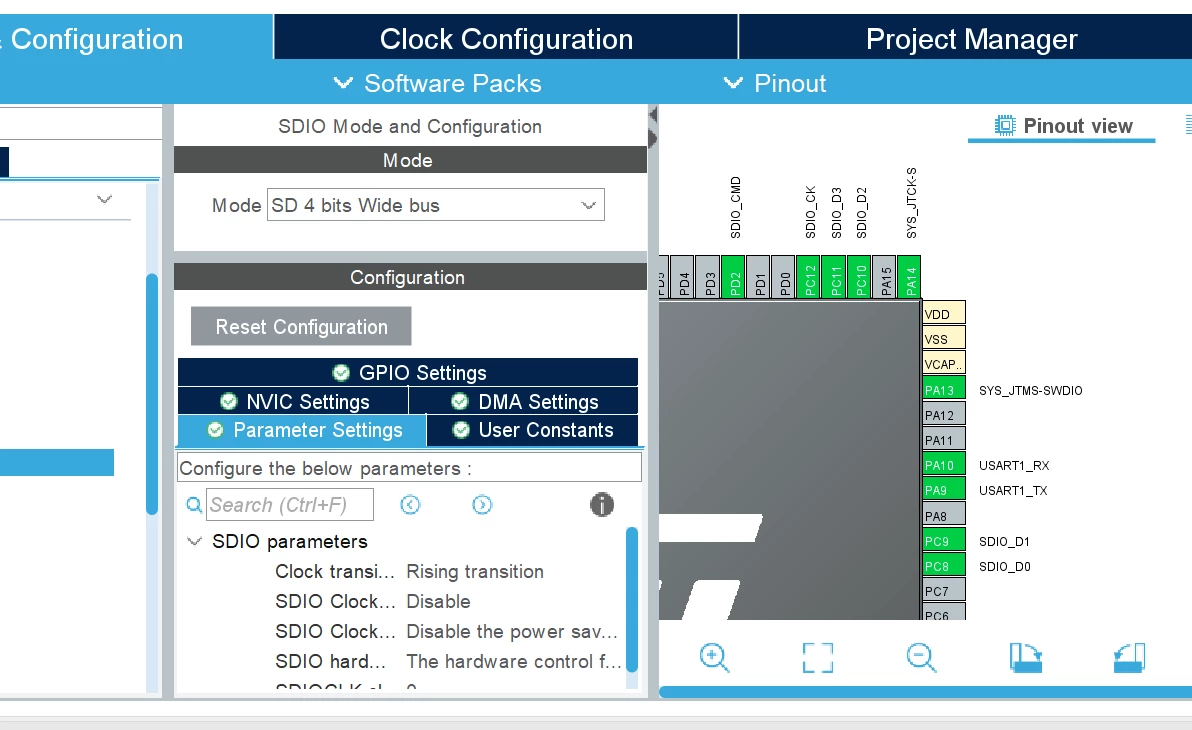Viewport: 1192px width, 730px height.
Task: Collapse the SDIO parameters tree
Action: click(x=195, y=541)
